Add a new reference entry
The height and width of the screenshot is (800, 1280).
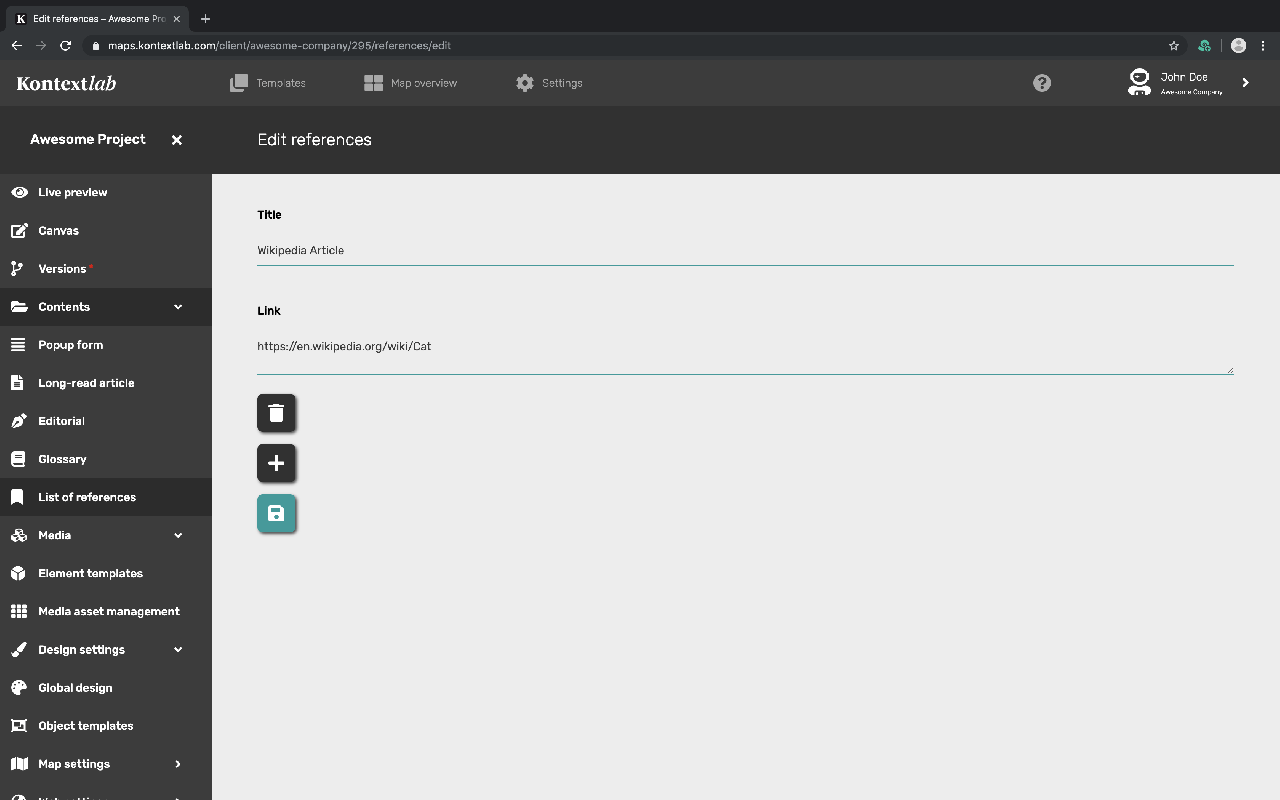[x=276, y=463]
